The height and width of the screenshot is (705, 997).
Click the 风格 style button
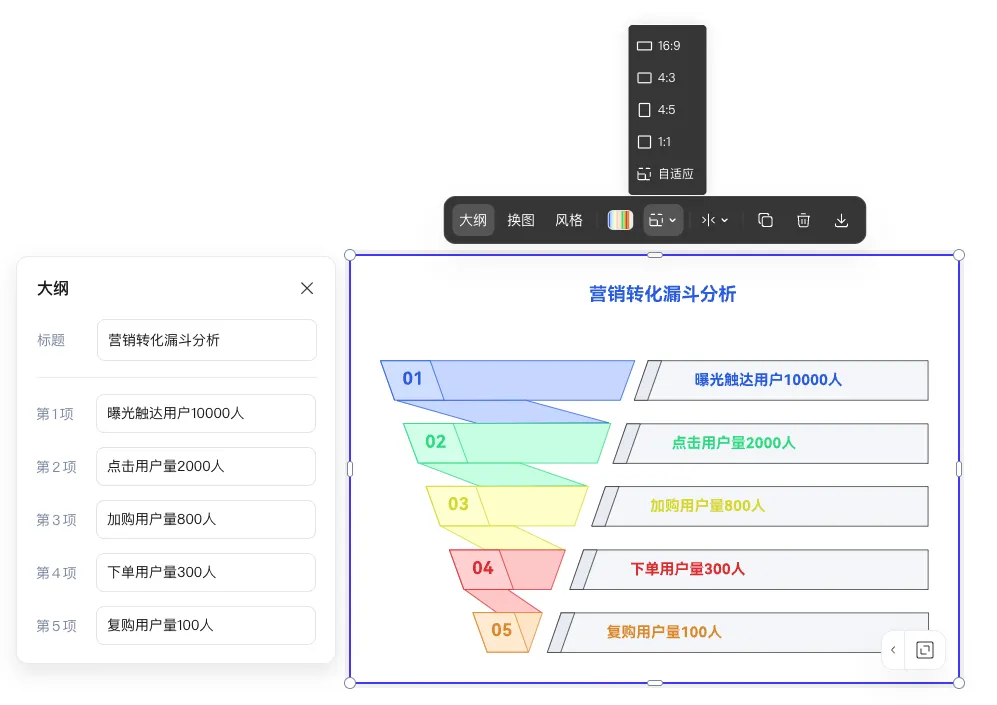point(569,220)
